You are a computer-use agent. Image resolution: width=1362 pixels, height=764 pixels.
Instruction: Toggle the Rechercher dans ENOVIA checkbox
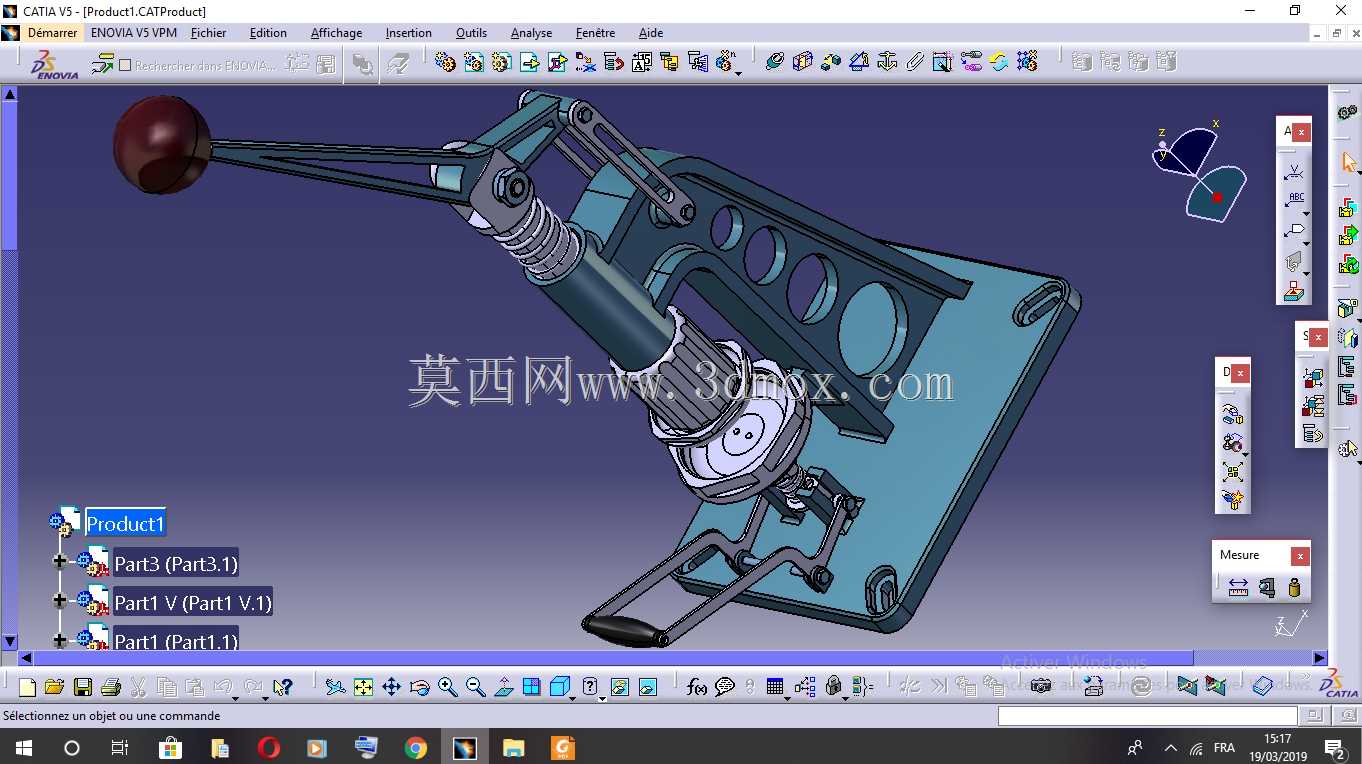coord(125,65)
